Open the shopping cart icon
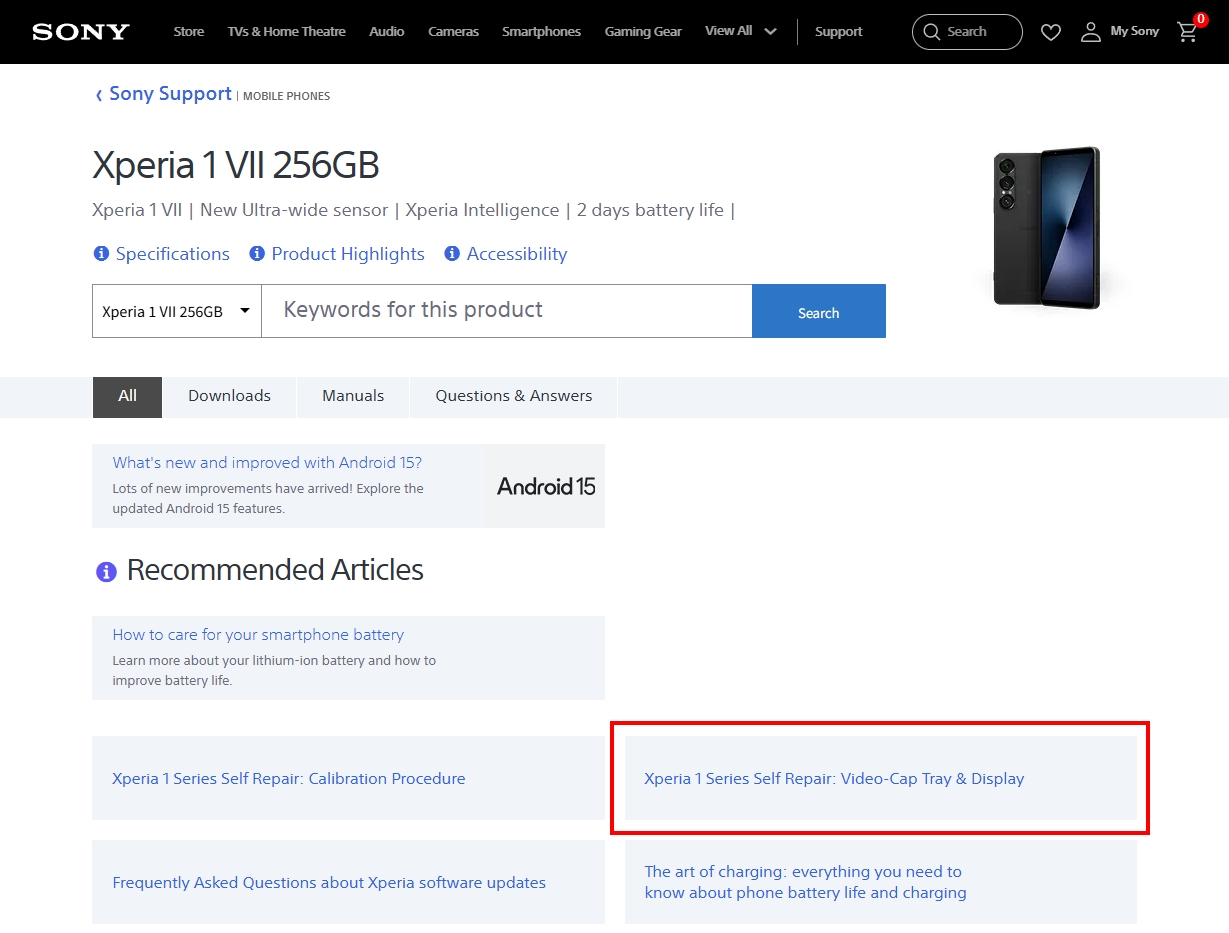 point(1188,31)
